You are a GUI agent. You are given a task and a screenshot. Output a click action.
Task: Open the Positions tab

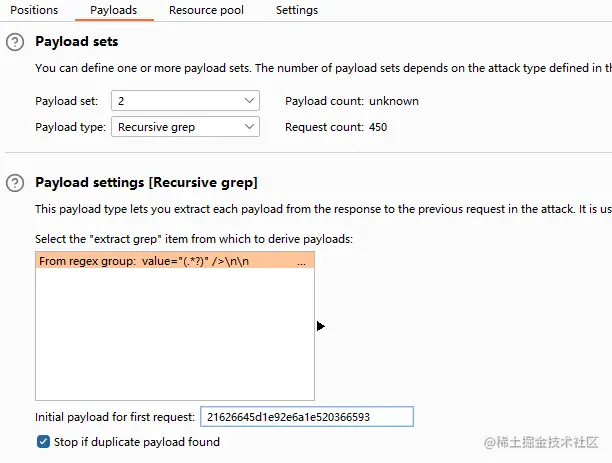34,10
